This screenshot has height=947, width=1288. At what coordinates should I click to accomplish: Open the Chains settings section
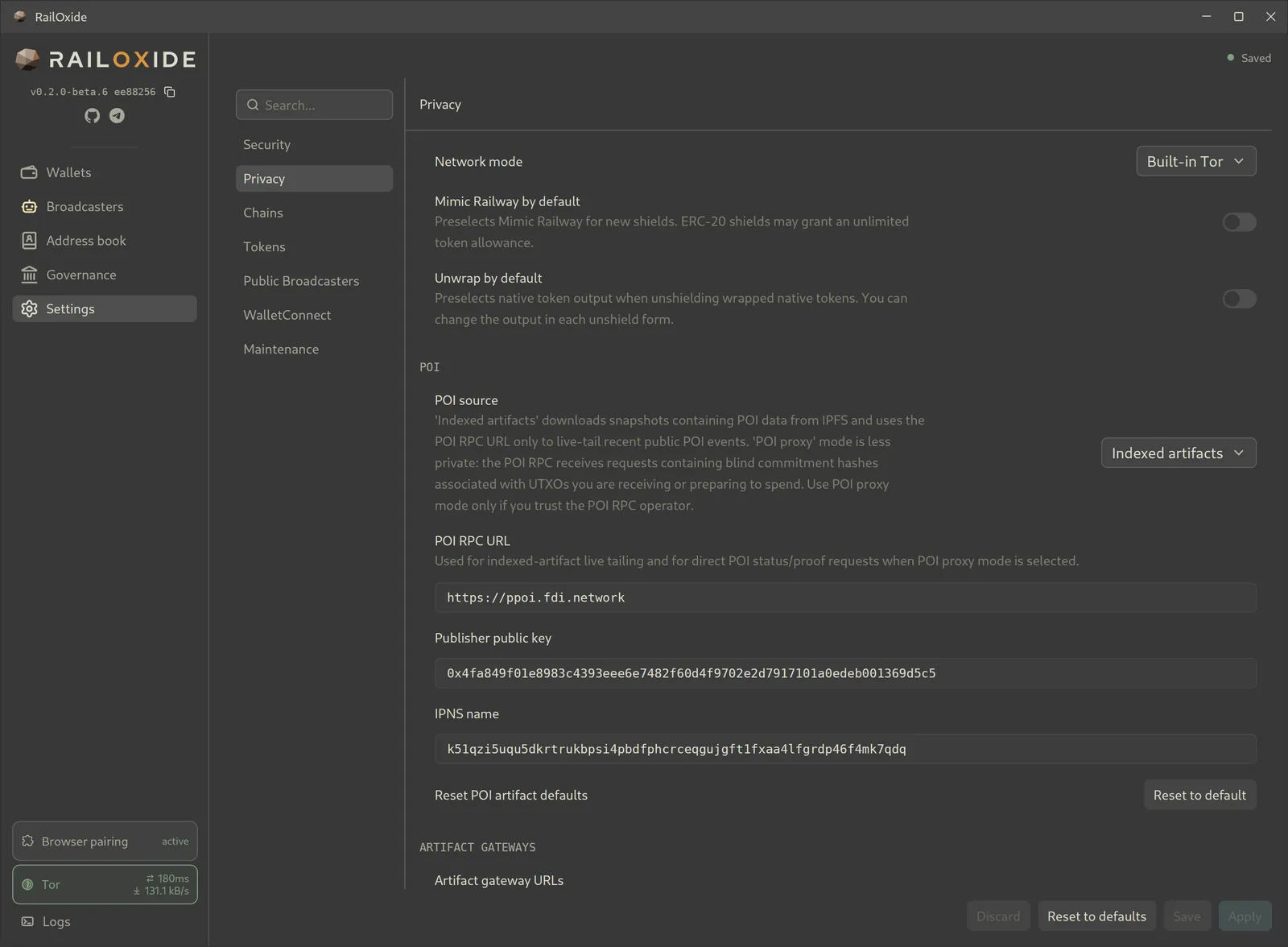coord(314,213)
